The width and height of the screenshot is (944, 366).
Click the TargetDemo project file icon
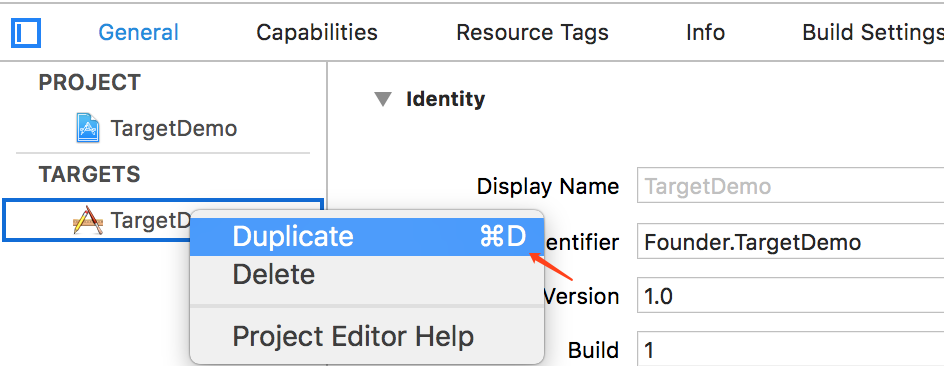88,128
